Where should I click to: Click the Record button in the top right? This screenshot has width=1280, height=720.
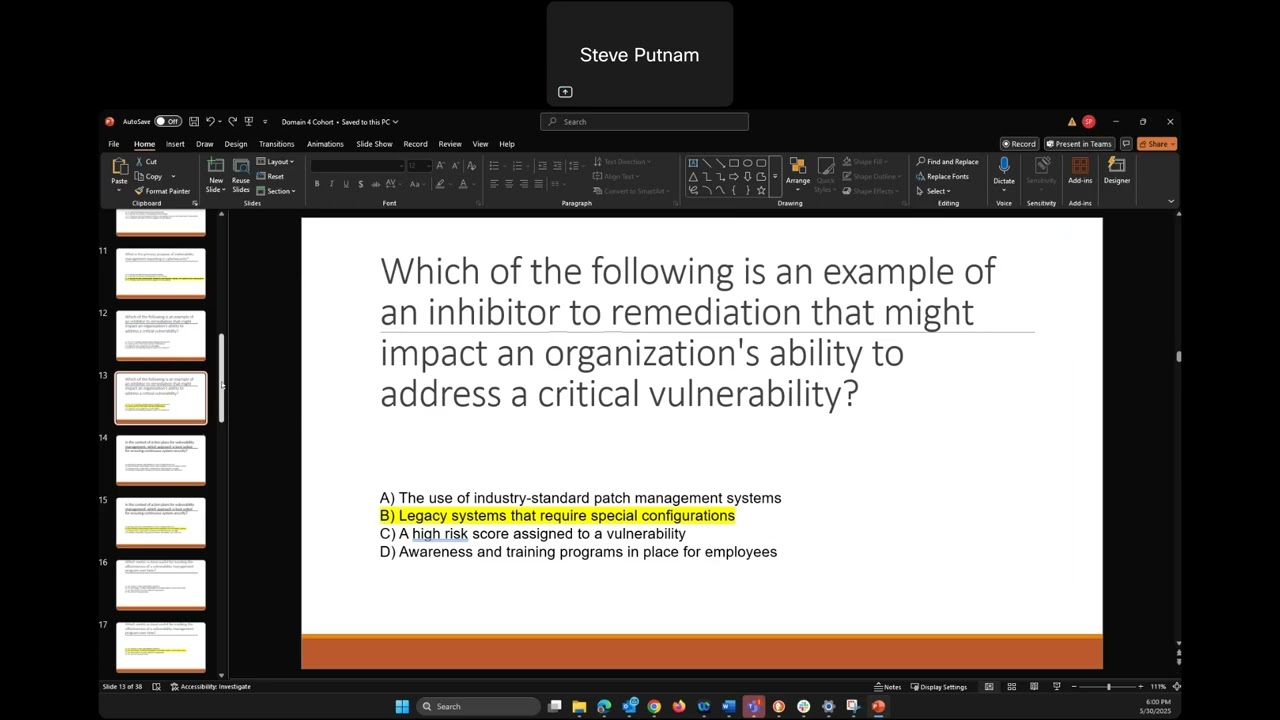[1019, 144]
